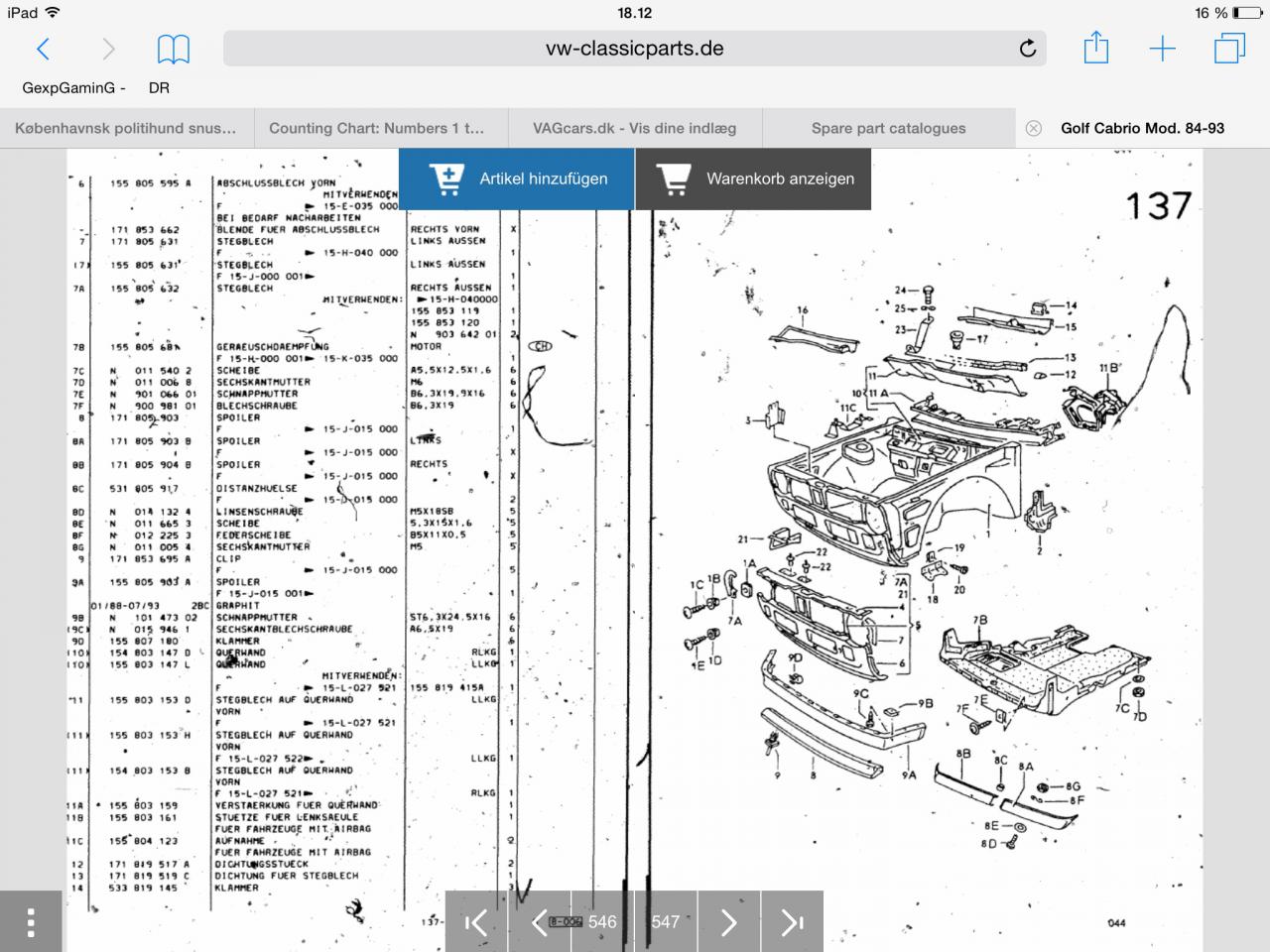Select page number 547 in navigation

point(666,922)
